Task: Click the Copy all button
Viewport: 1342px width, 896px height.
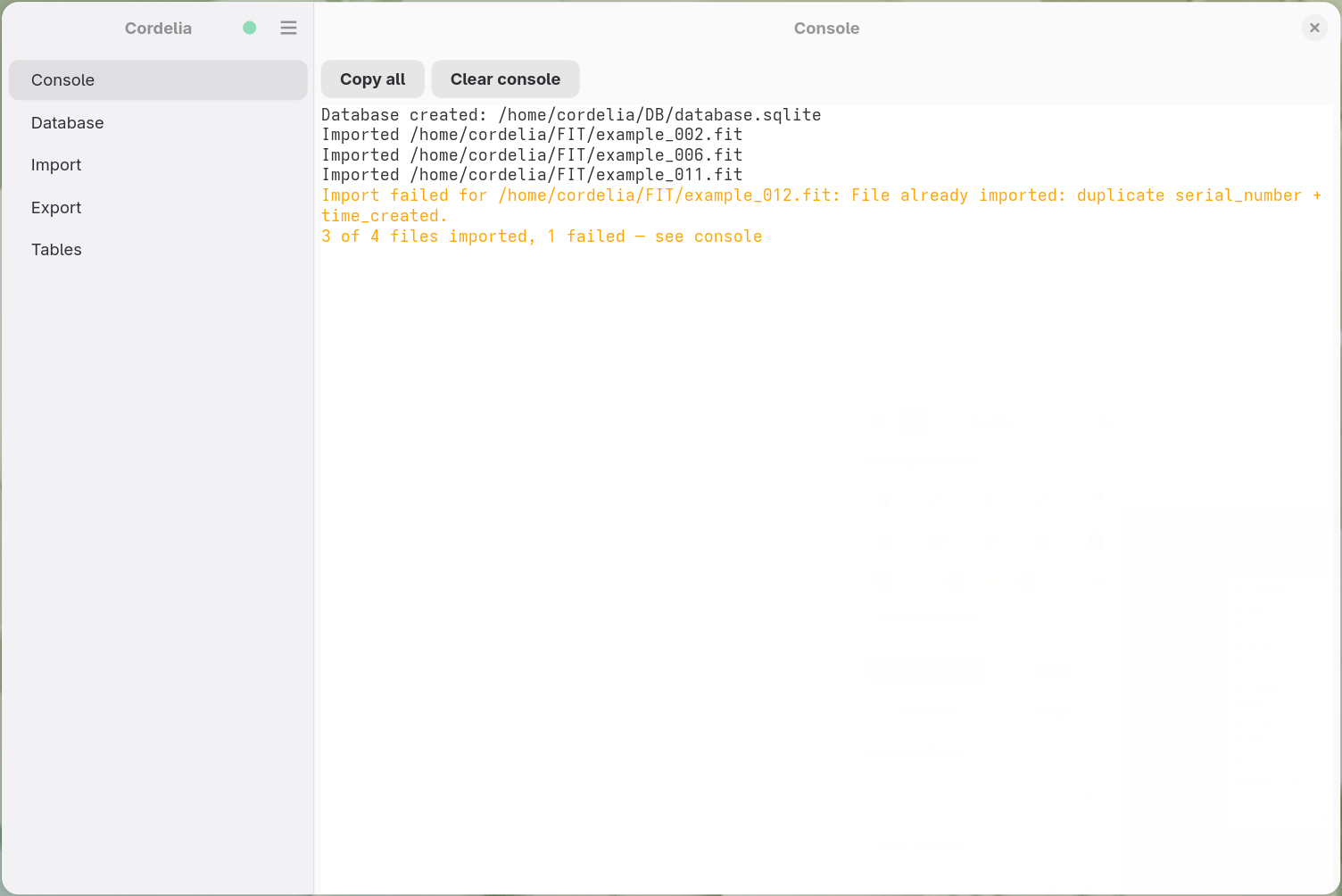Action: pyautogui.click(x=373, y=79)
